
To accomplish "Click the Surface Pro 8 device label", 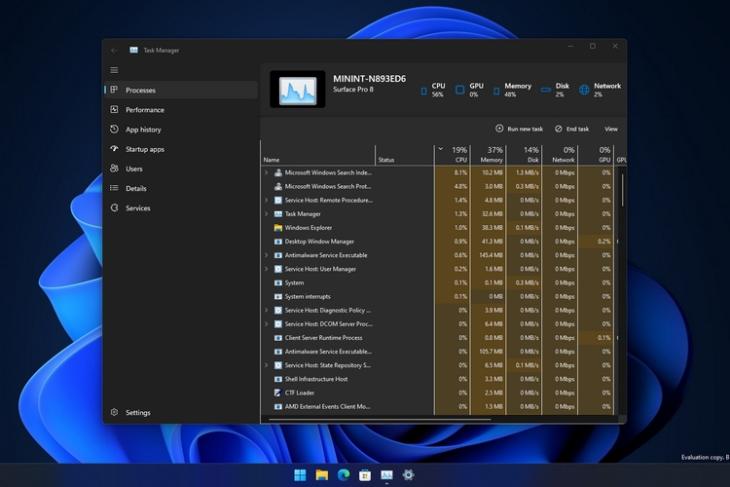I will pos(353,89).
